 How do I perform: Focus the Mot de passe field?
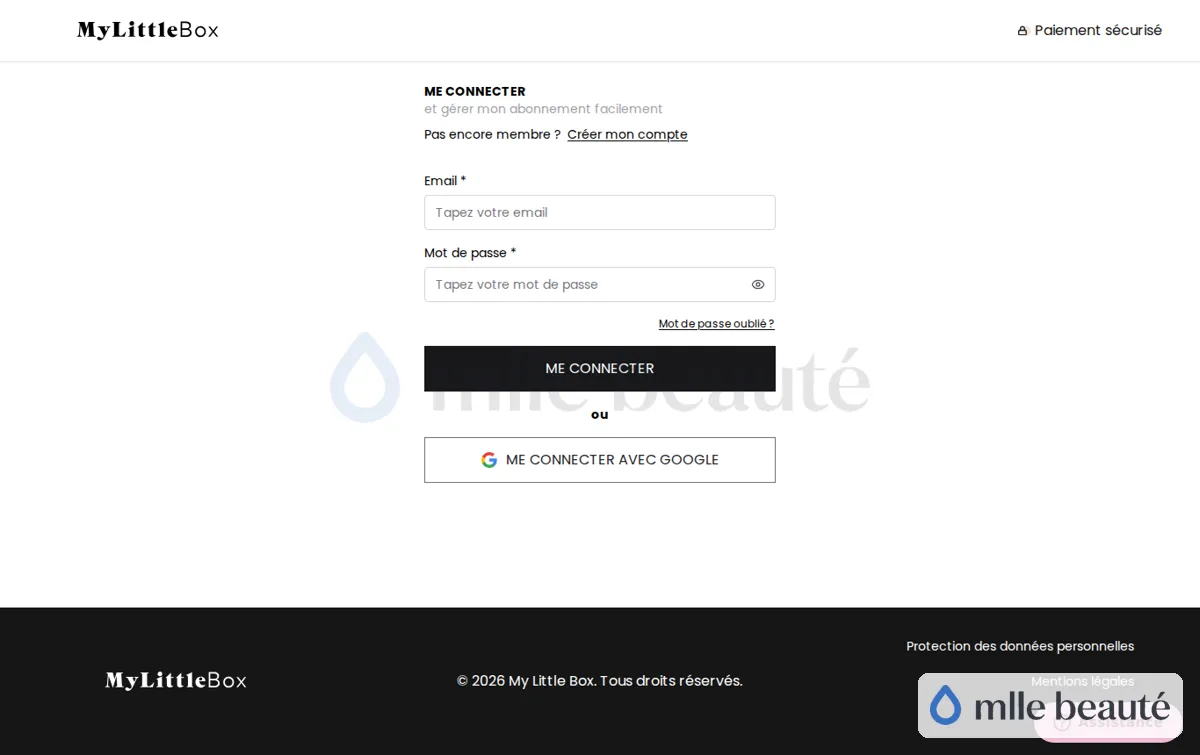600,284
